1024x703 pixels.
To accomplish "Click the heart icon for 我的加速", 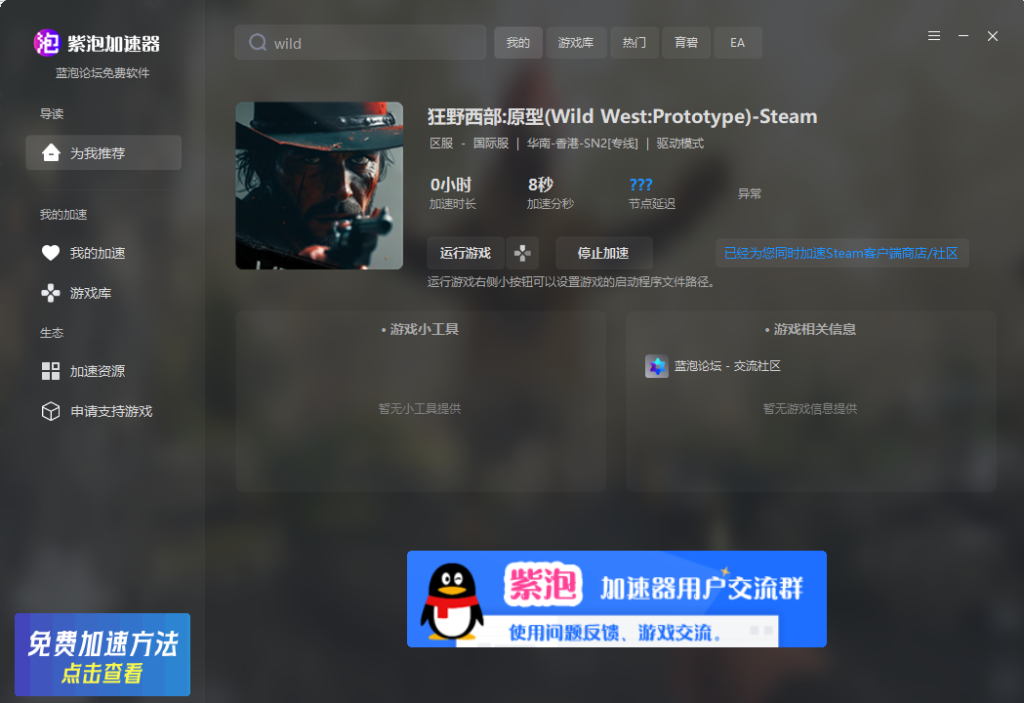I will 51,253.
